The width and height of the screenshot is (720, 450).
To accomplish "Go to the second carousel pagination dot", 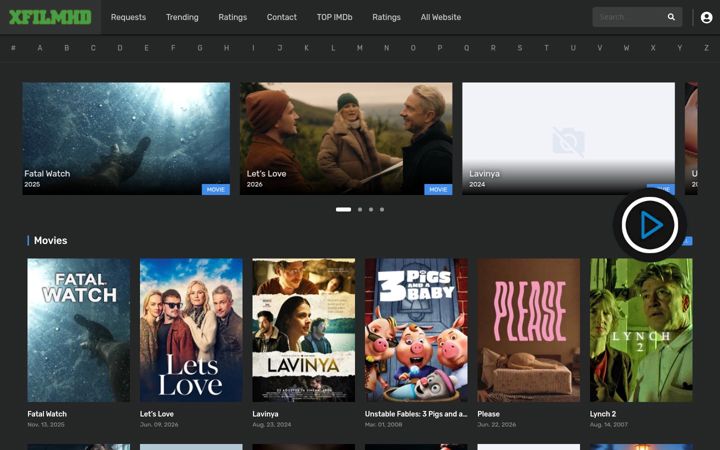I will tap(360, 209).
